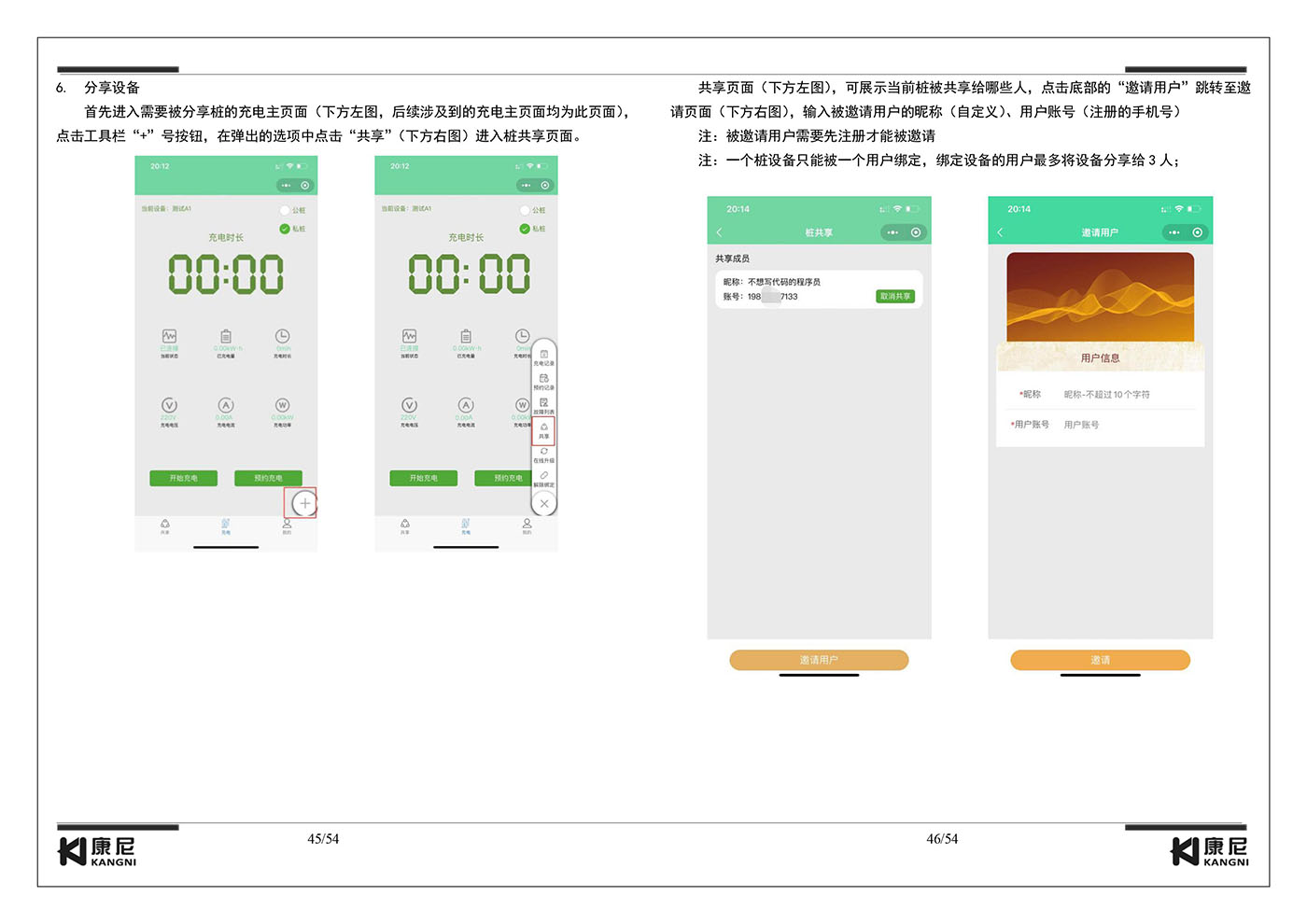Screen dimensions: 1307x924
Task: Select 私桩 checked radio in left phone
Action: point(292,229)
